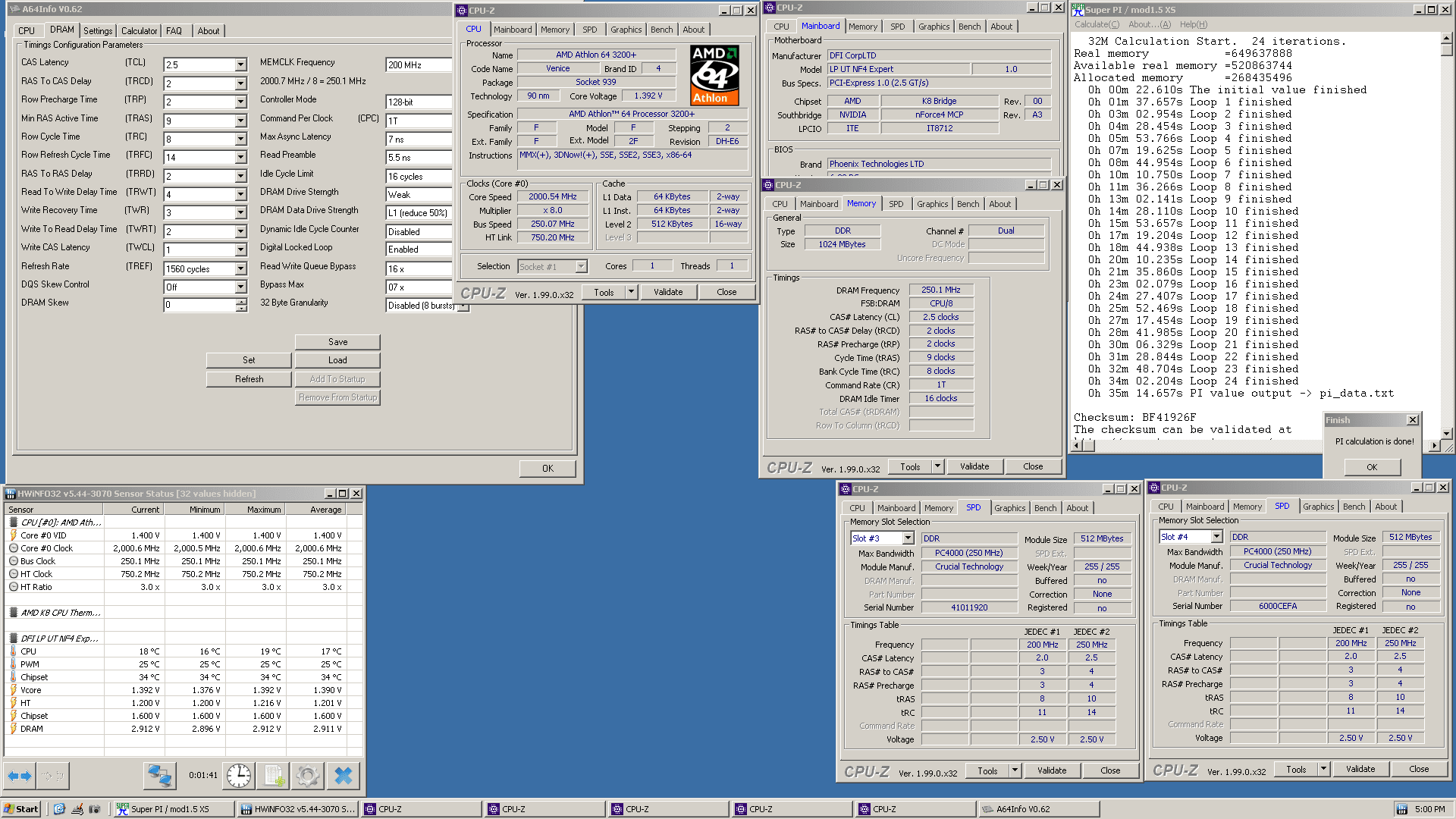Click MEMCLK Frequency 200 MHz field
This screenshot has height=819, width=1456.
[419, 65]
